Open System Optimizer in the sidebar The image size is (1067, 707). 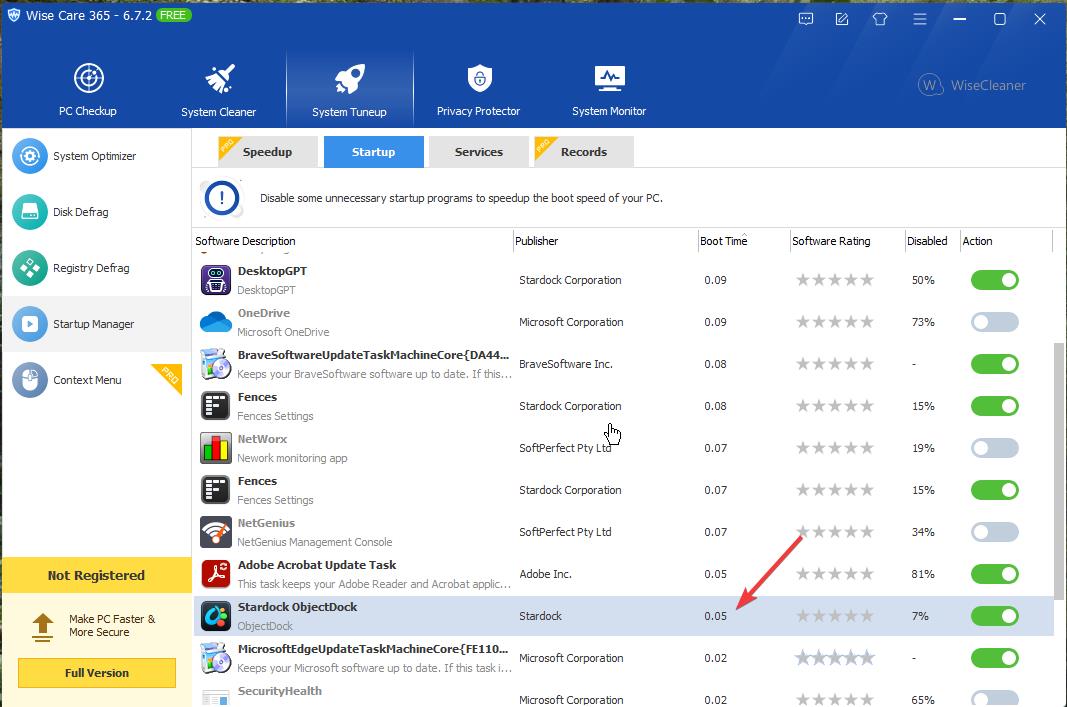click(x=97, y=156)
